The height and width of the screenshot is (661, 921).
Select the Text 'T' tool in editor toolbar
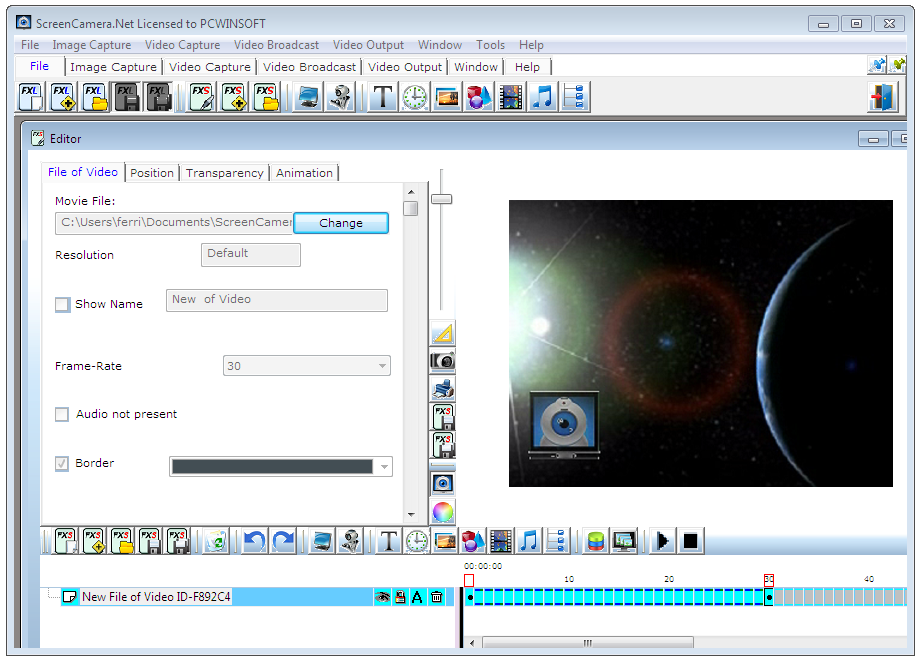[x=389, y=541]
